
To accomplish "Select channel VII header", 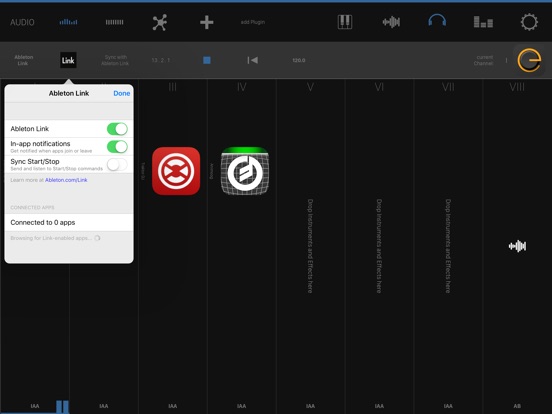I will point(448,87).
